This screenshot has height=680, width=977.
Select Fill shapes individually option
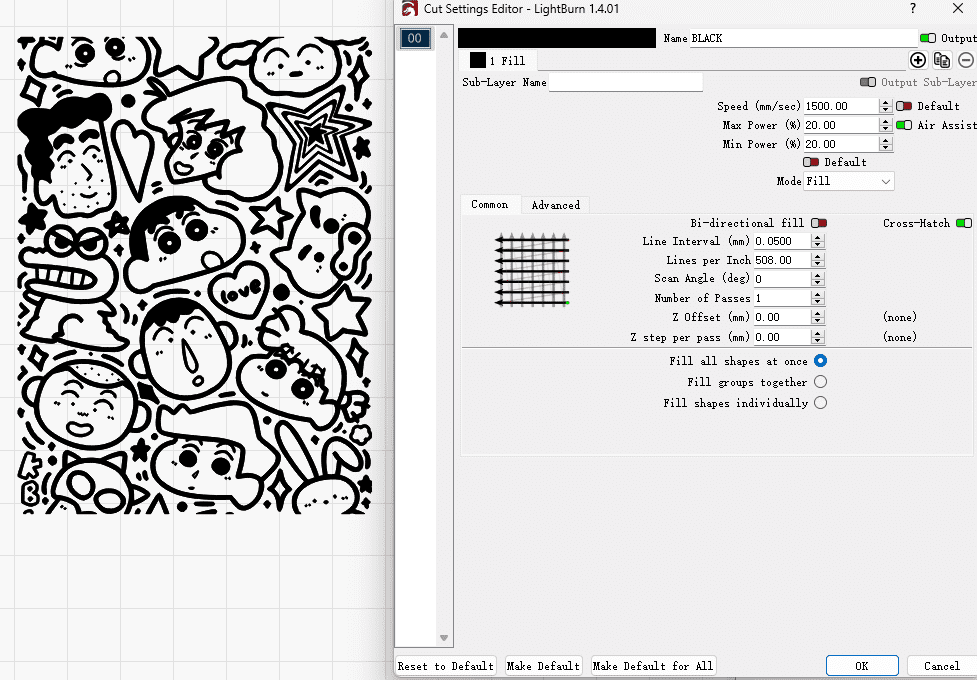[821, 403]
